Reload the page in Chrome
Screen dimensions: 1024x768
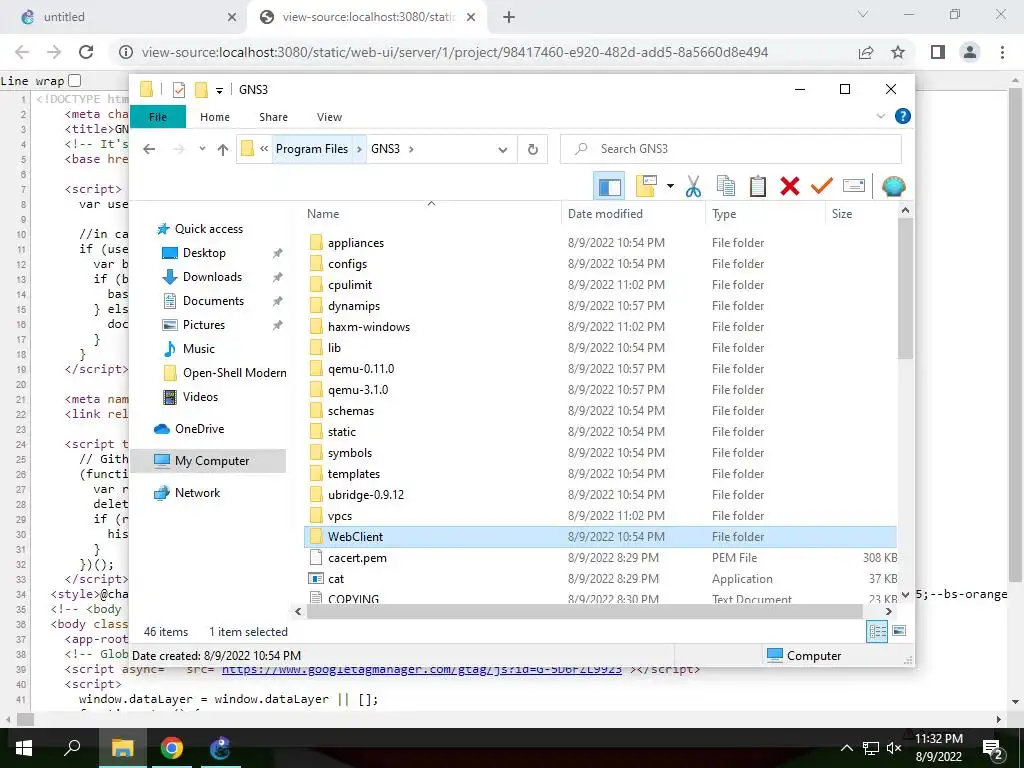(x=86, y=52)
